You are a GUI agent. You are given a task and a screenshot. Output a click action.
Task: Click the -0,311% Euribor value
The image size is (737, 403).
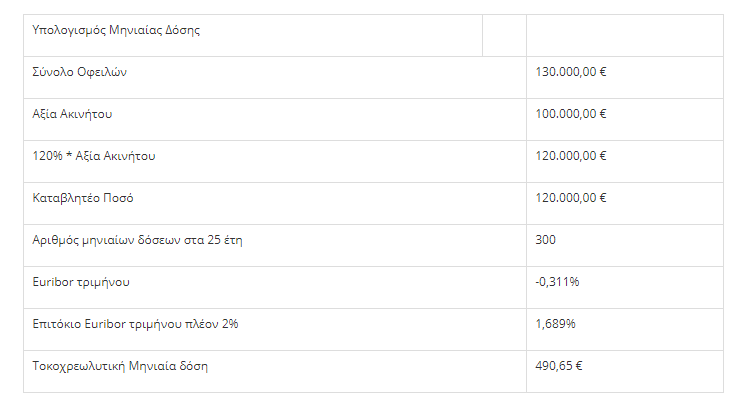[557, 282]
